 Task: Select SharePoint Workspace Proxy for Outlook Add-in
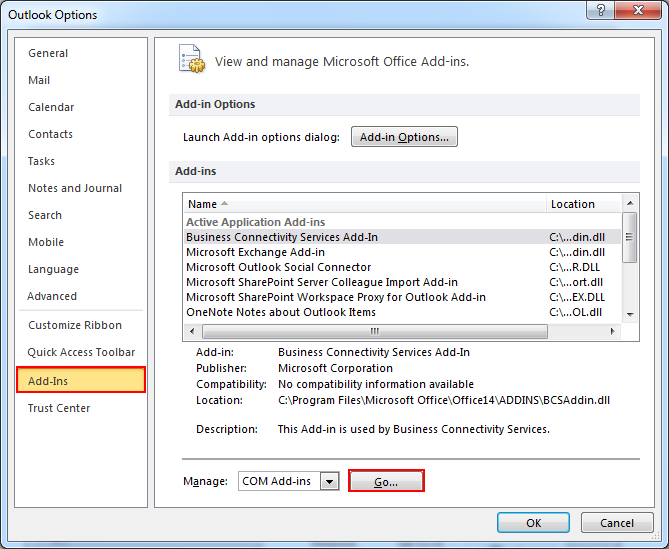click(x=402, y=297)
